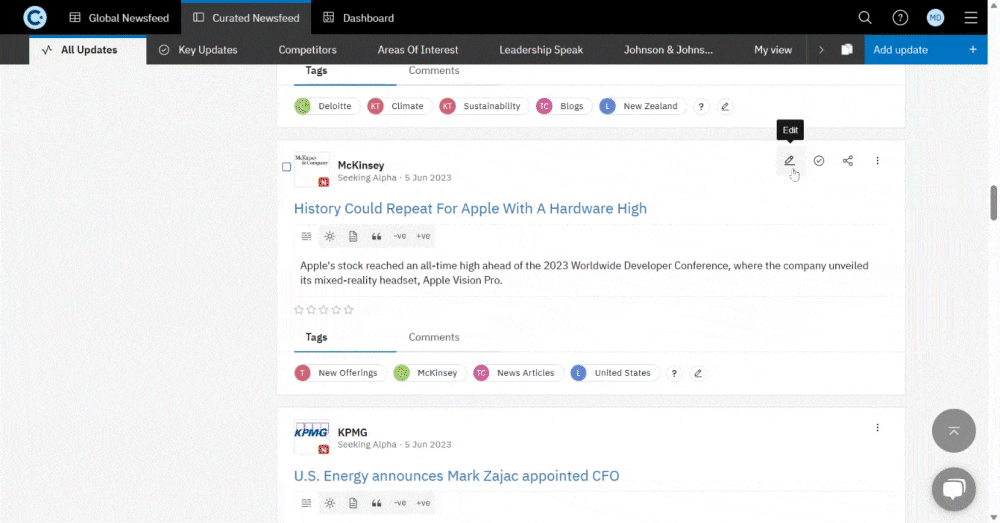Select +ve sentiment under Apple headline
This screenshot has height=523, width=1000.
pos(423,236)
